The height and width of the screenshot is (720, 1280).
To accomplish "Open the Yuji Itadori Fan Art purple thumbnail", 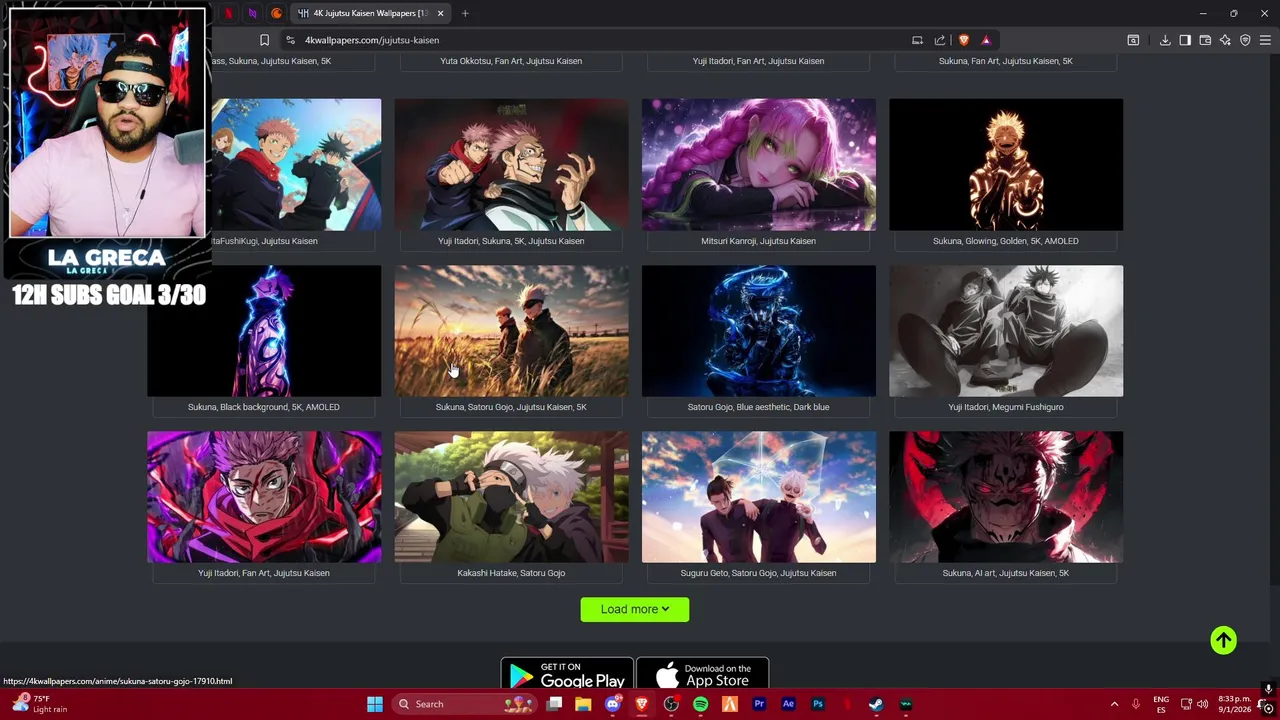I will 264,497.
